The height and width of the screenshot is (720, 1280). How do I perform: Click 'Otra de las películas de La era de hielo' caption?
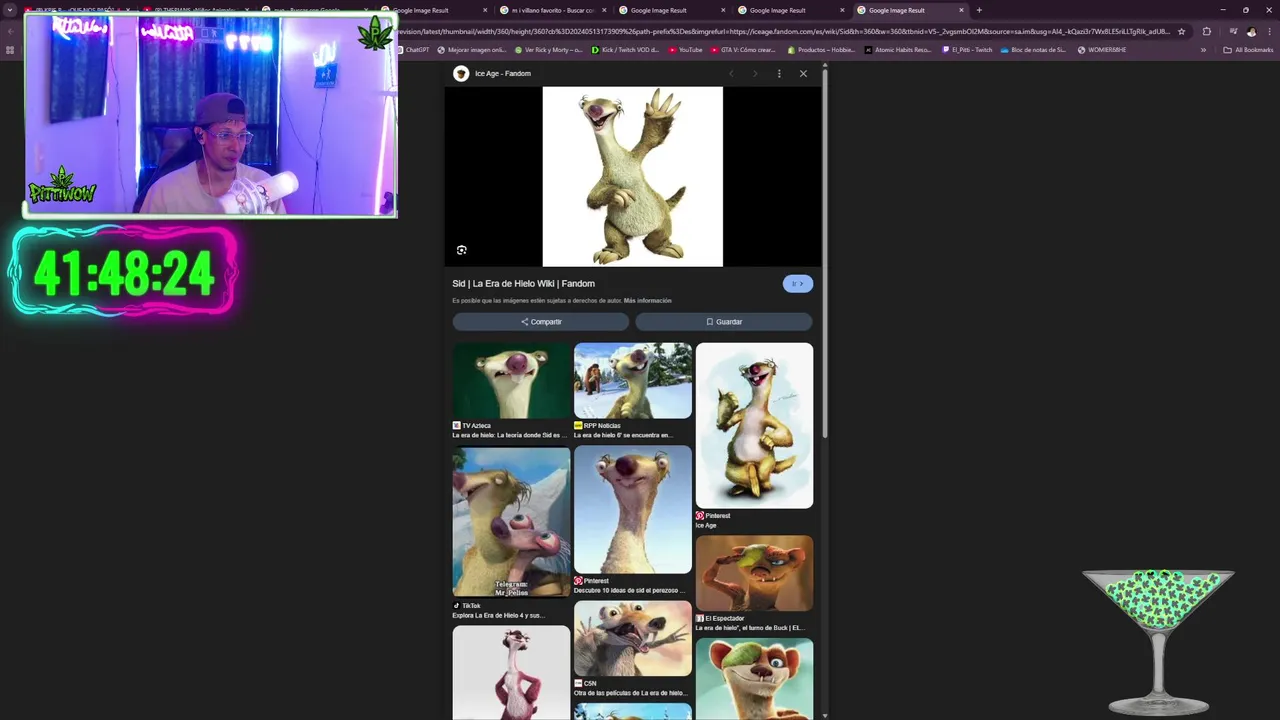coord(630,693)
